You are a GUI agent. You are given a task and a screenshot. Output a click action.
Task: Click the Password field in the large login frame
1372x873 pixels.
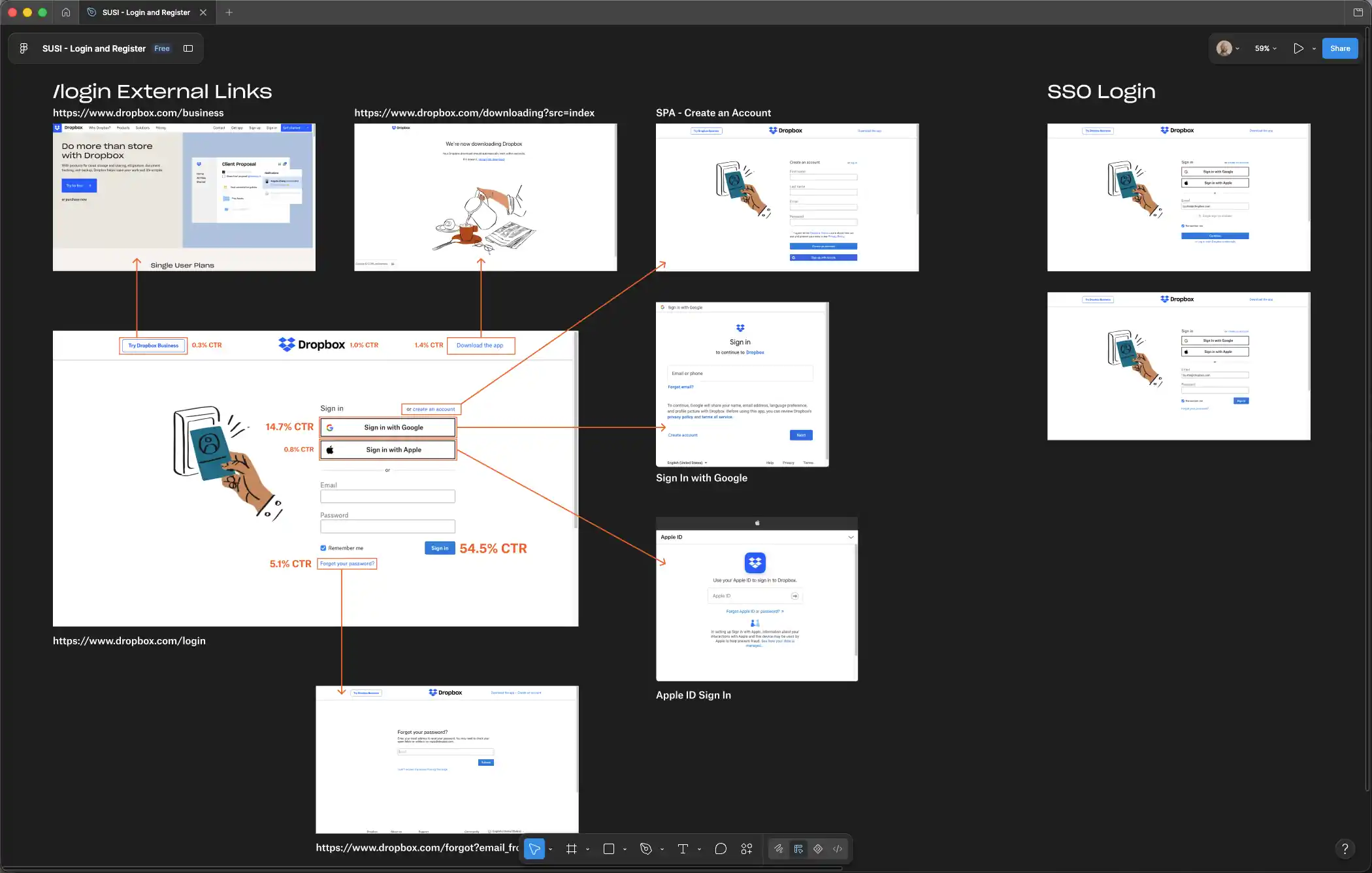coord(387,526)
